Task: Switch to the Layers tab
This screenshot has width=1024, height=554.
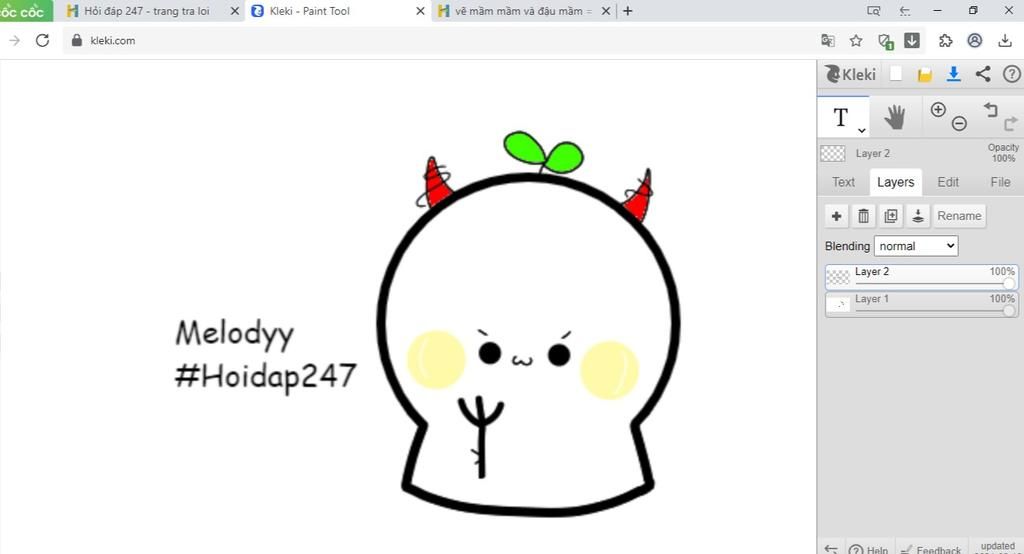Action: tap(895, 182)
